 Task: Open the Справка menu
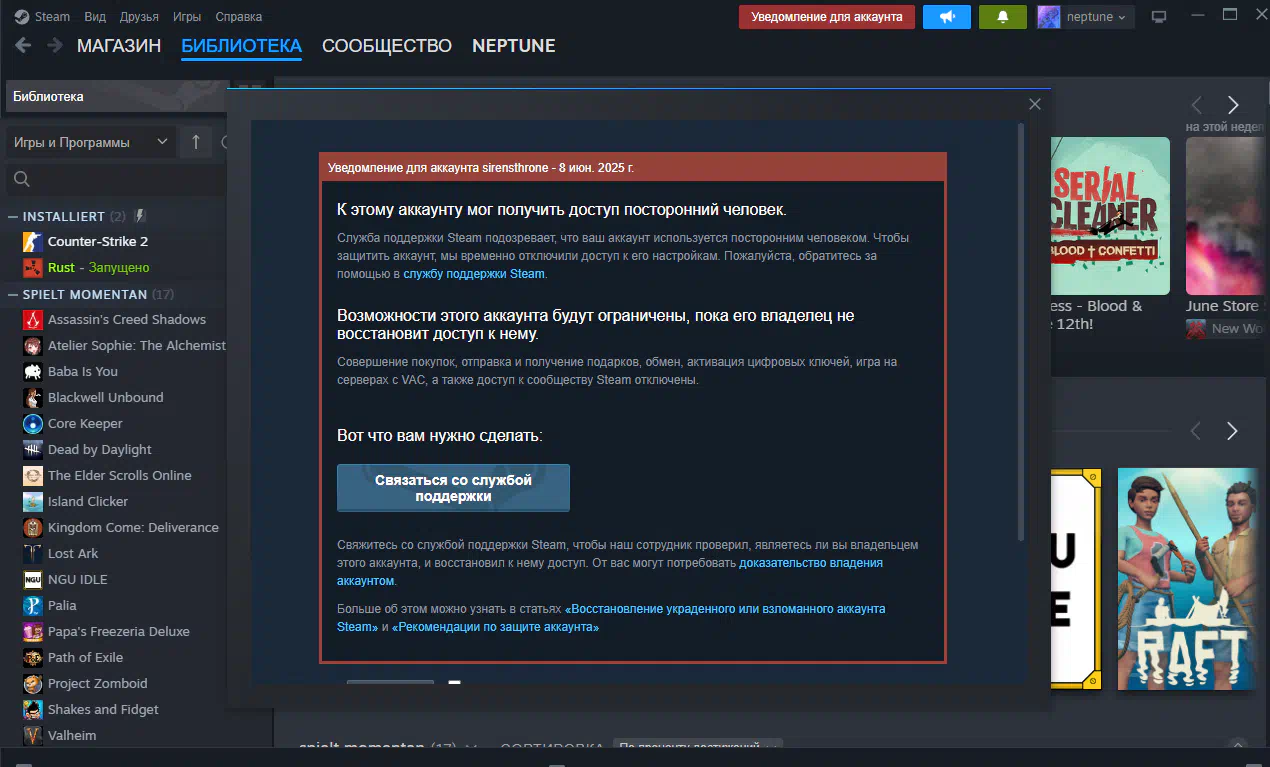[x=238, y=17]
